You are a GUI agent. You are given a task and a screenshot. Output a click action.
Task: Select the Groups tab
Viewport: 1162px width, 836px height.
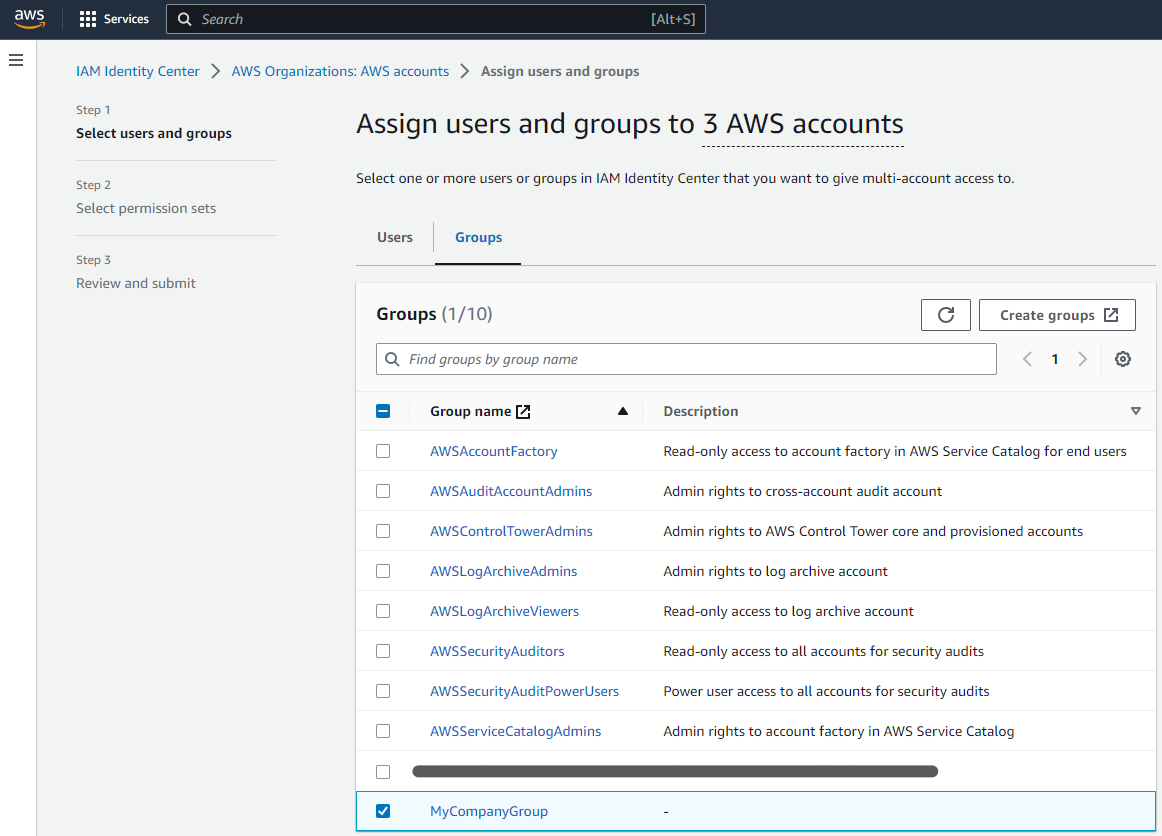[x=478, y=237]
